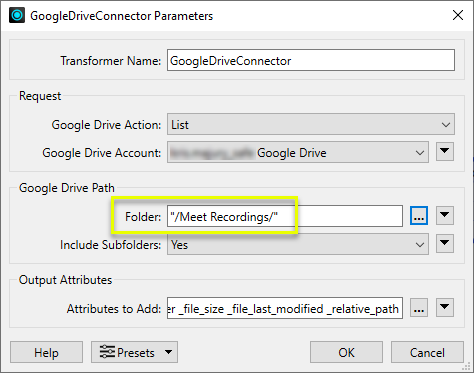Click inside the Transformer Name field
The height and width of the screenshot is (373, 474).
311,60
